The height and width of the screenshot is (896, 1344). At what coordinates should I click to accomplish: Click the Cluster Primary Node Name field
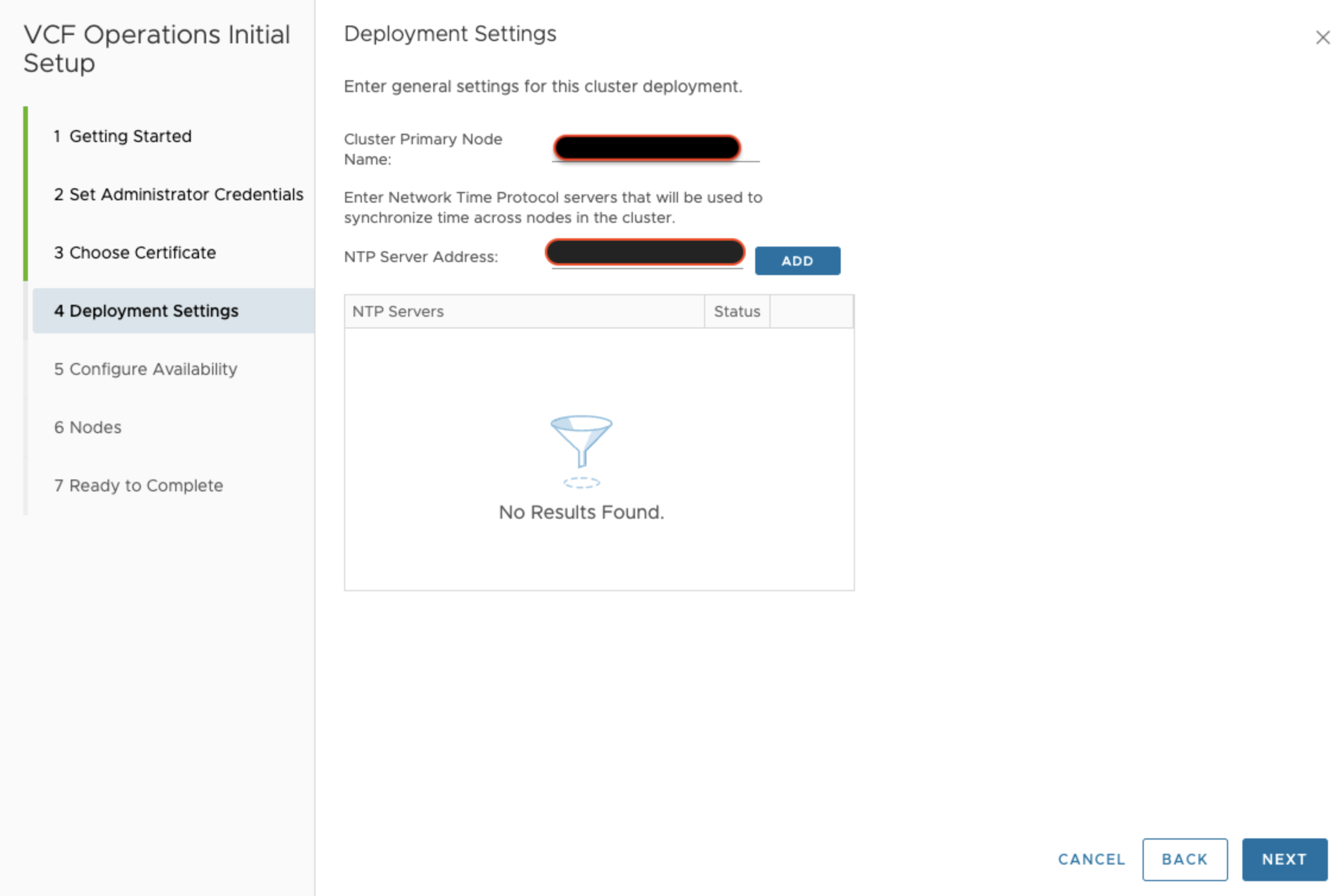pos(647,148)
